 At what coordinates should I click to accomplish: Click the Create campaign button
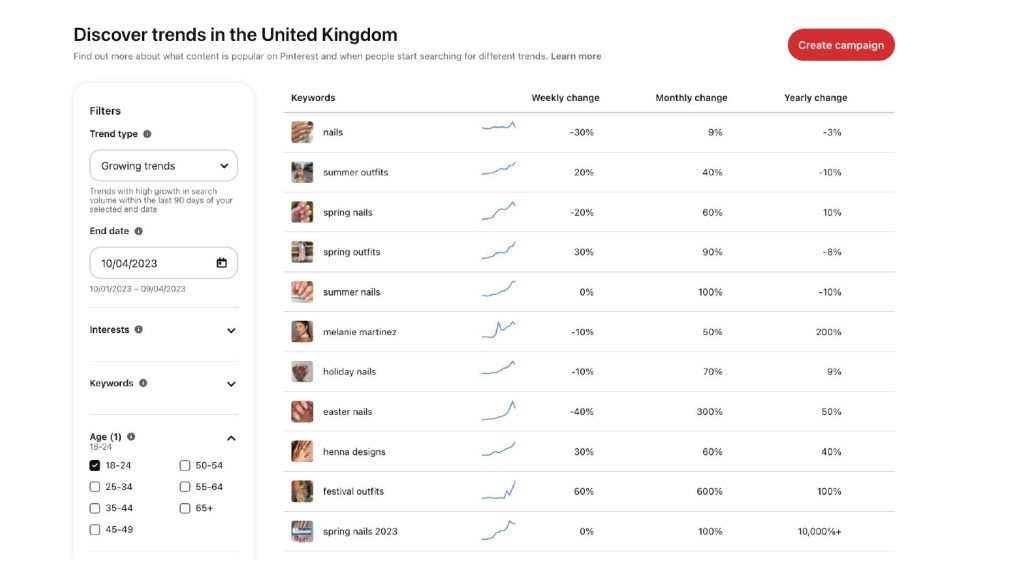point(841,45)
